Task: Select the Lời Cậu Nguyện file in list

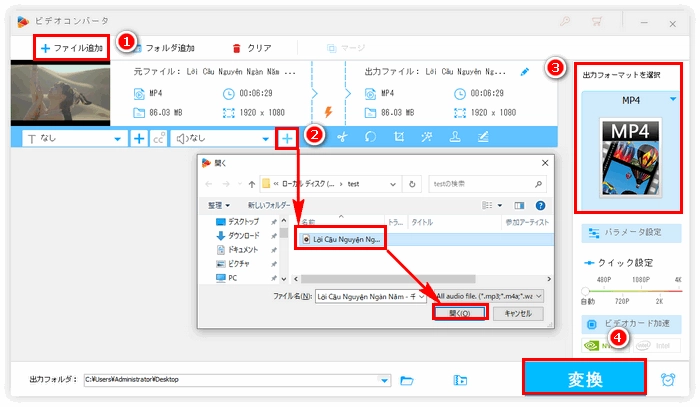Action: (x=340, y=240)
